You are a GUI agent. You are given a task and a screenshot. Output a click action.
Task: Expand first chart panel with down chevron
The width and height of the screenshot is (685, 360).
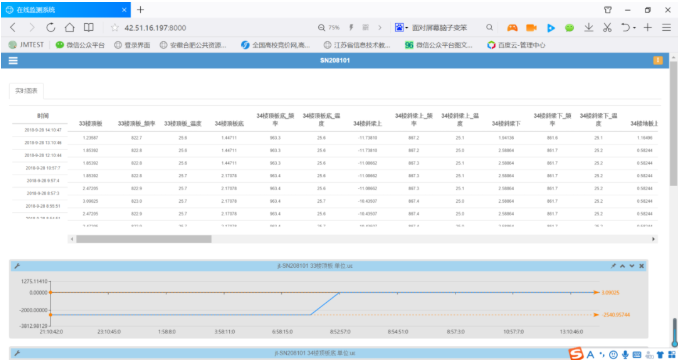click(632, 266)
